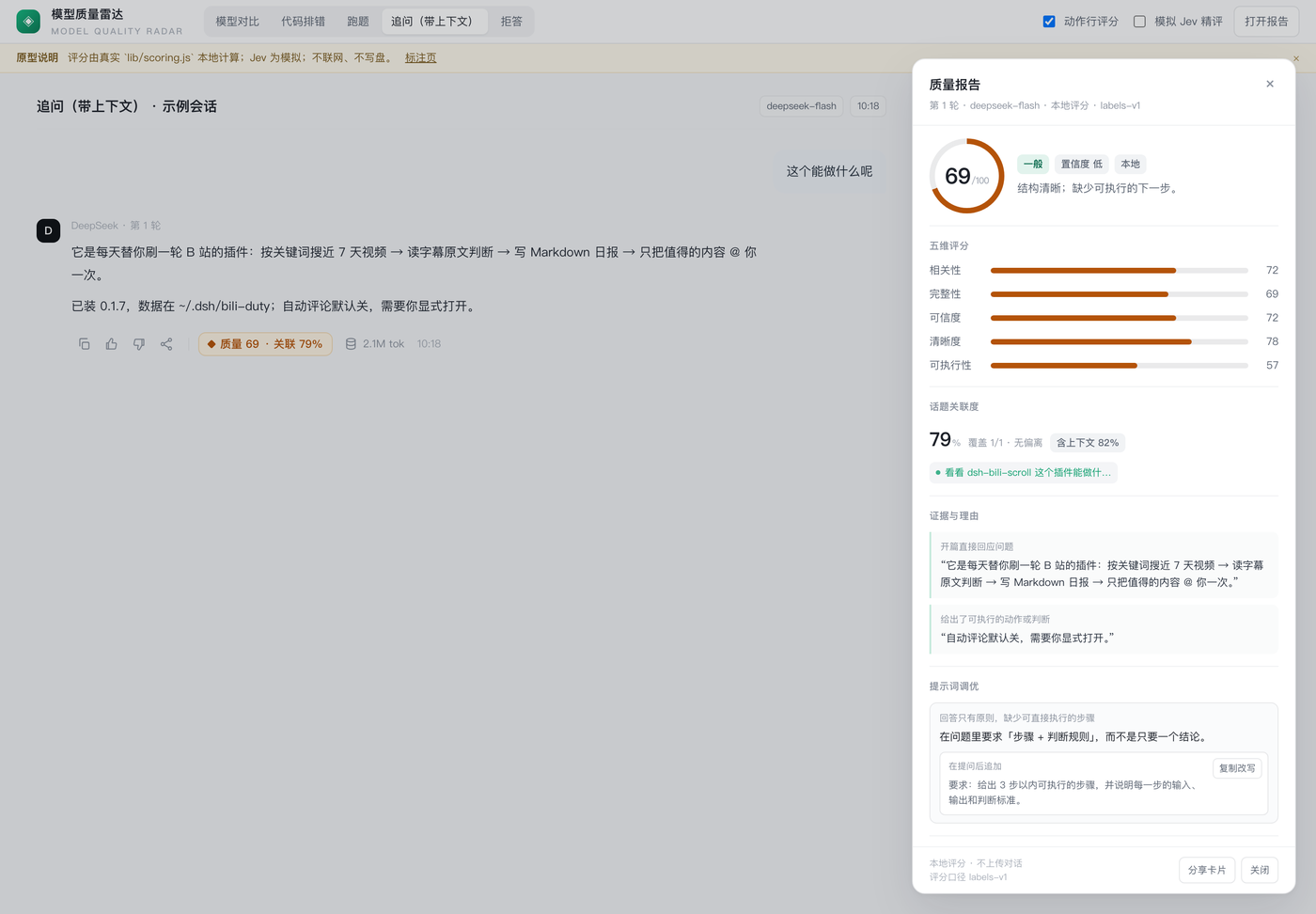Click the 完整性 score bar
This screenshot has width=1316, height=914.
pyautogui.click(x=1120, y=294)
